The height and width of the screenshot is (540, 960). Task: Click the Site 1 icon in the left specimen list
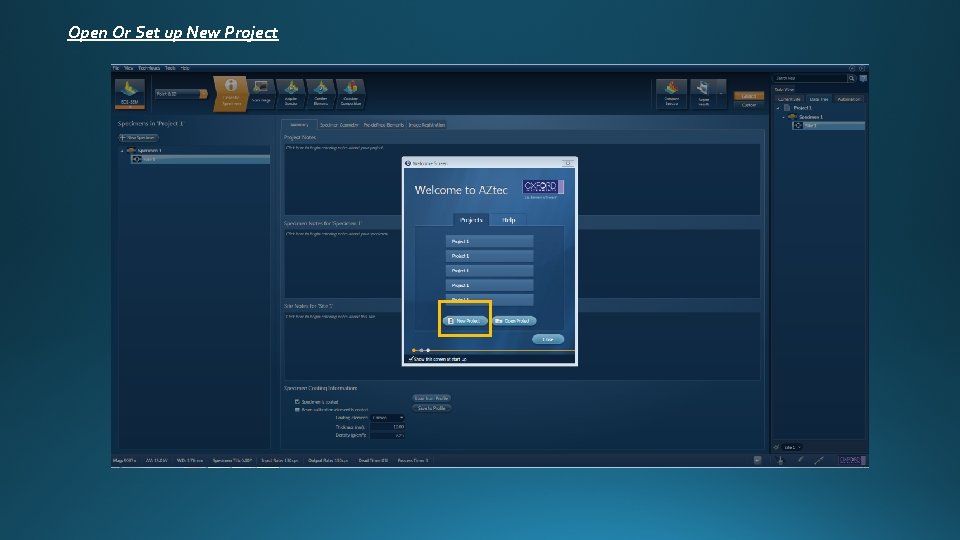point(137,159)
